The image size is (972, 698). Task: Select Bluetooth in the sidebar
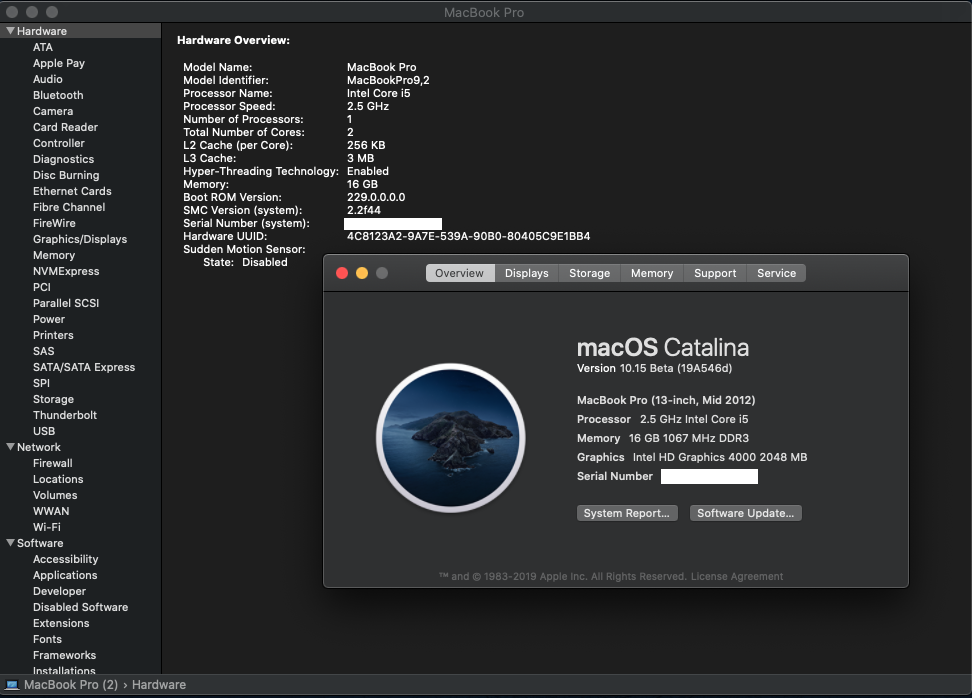tap(58, 95)
